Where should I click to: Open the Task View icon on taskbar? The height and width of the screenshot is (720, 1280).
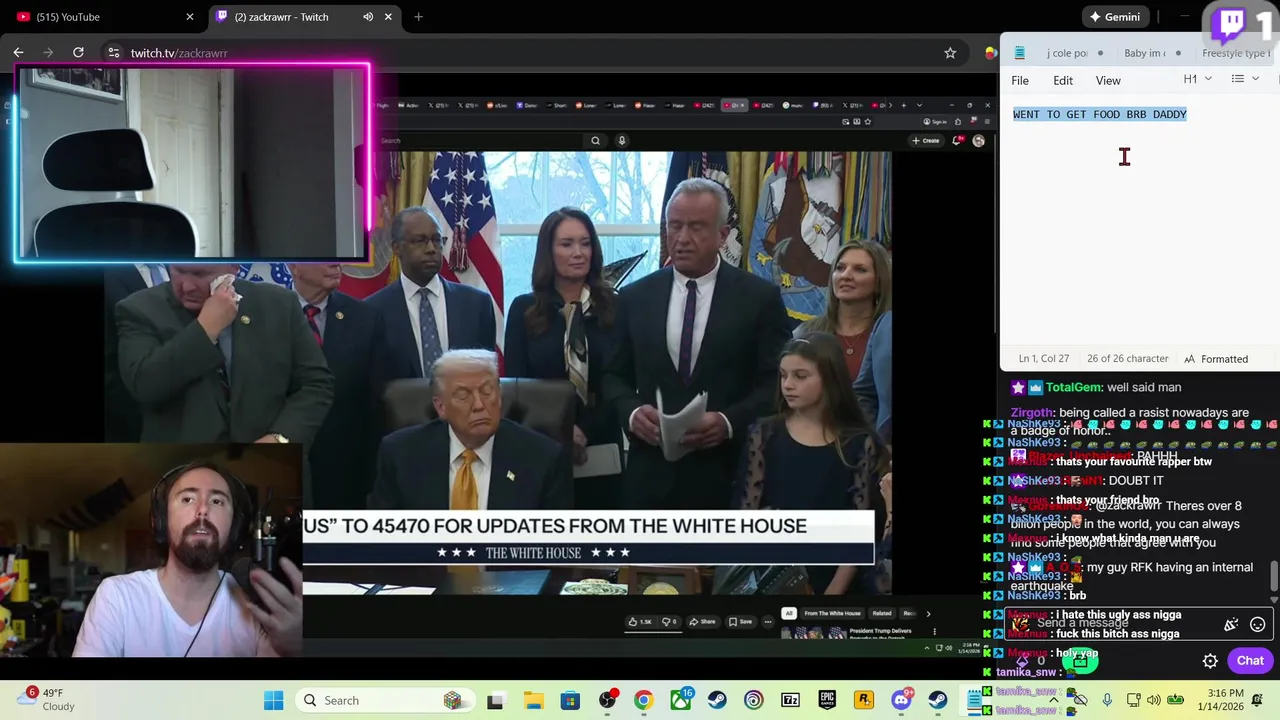click(495, 700)
